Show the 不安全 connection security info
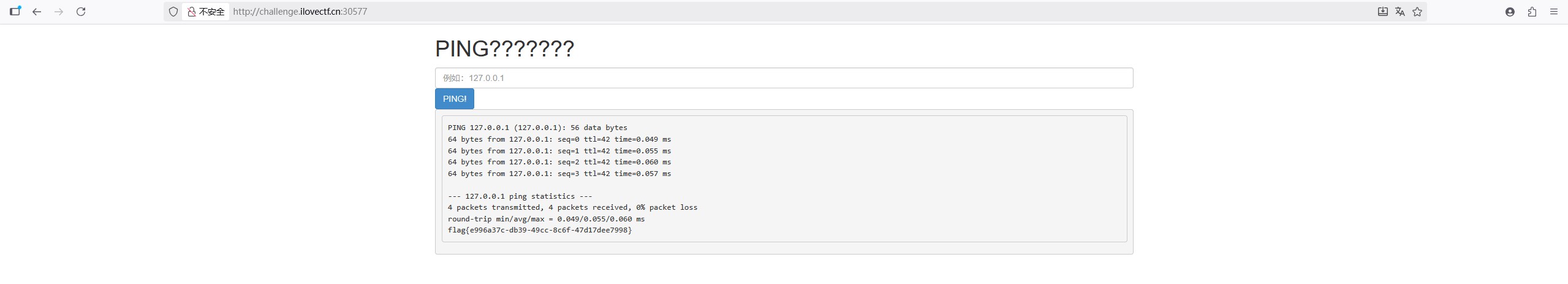The height and width of the screenshot is (284, 1568). [x=206, y=12]
